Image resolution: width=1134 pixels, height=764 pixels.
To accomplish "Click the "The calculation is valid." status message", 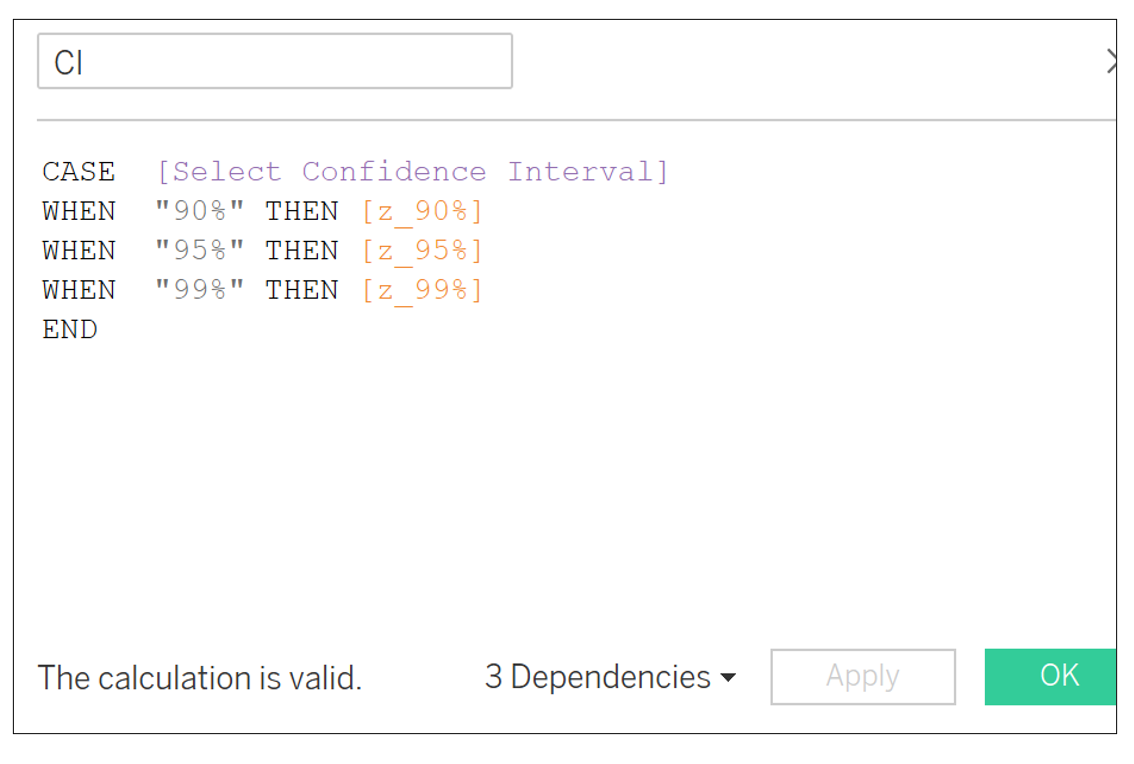I will point(200,678).
